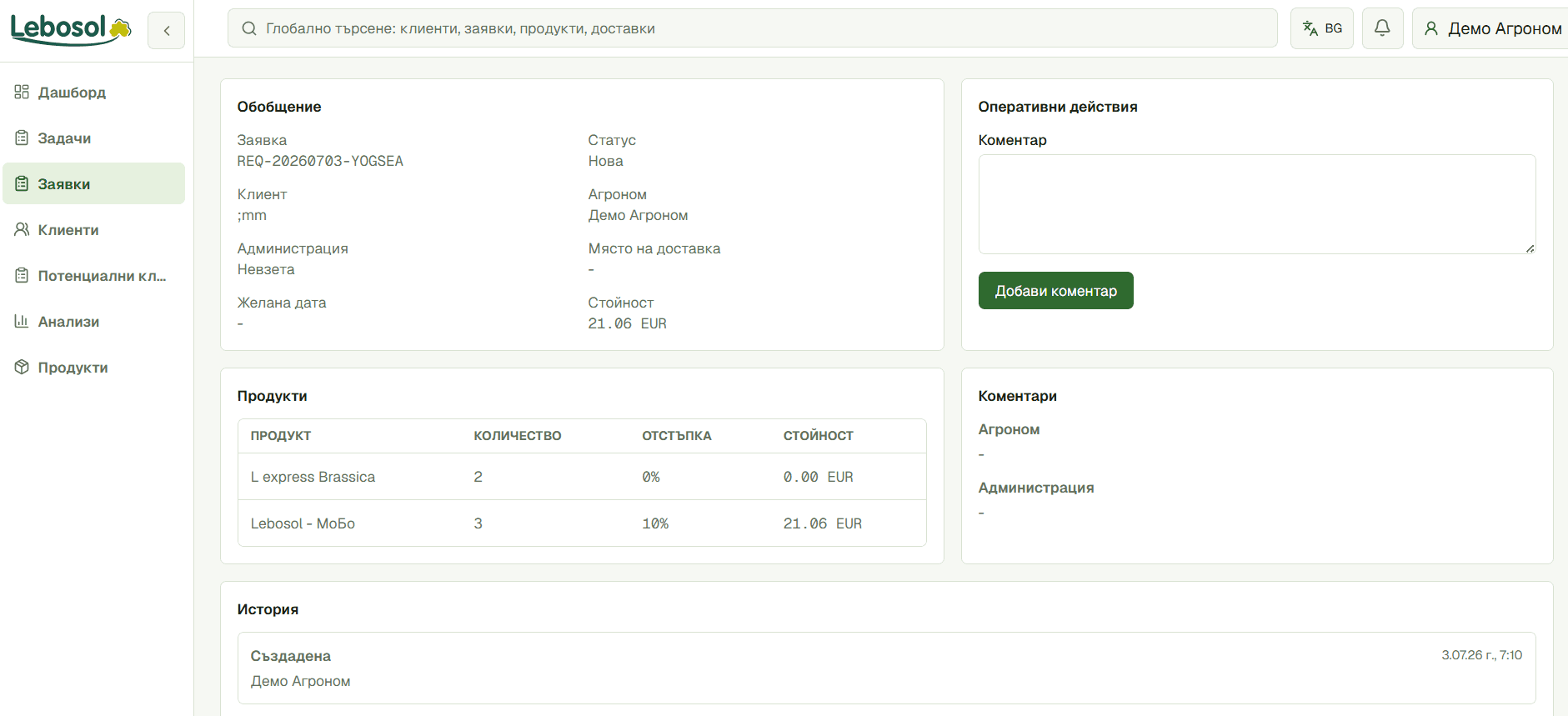Image resolution: width=1568 pixels, height=716 pixels.
Task: Navigate to Продукти in sidebar
Action: 93,367
